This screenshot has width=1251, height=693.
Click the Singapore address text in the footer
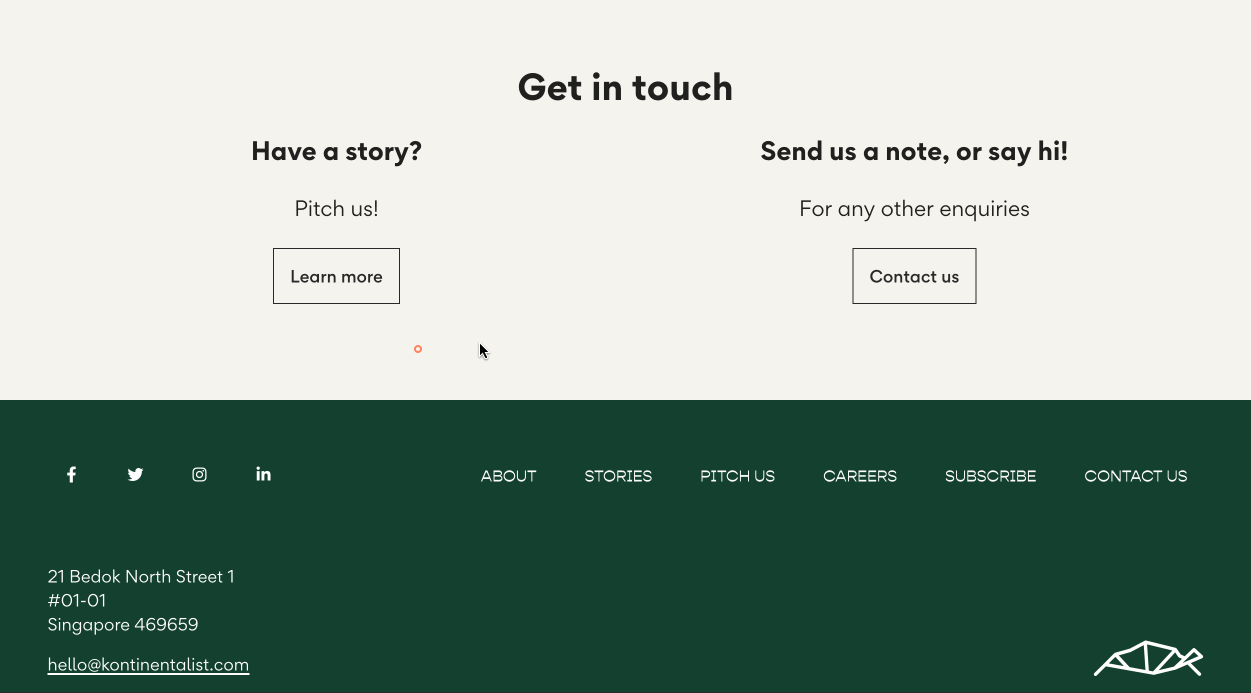pos(123,624)
